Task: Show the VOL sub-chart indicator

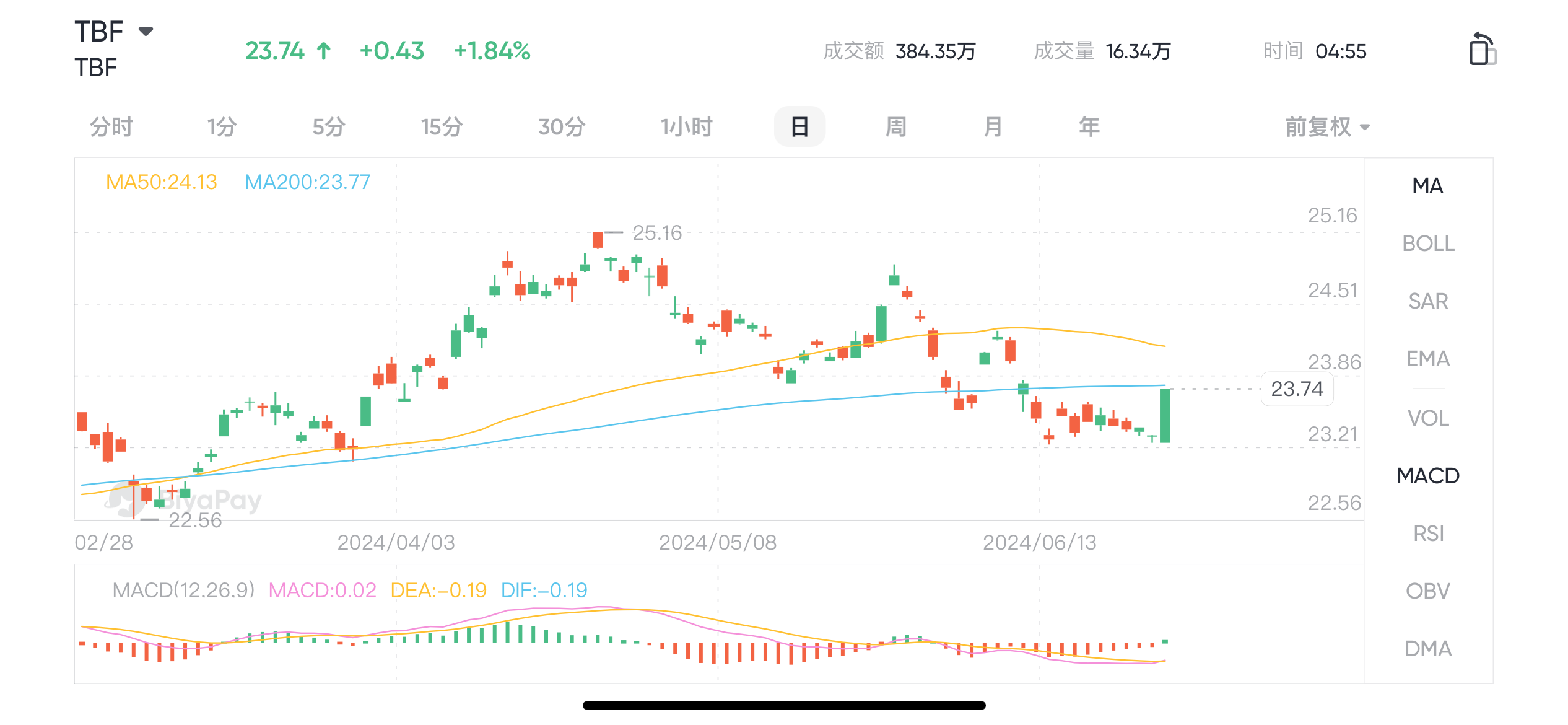Action: pos(1428,418)
